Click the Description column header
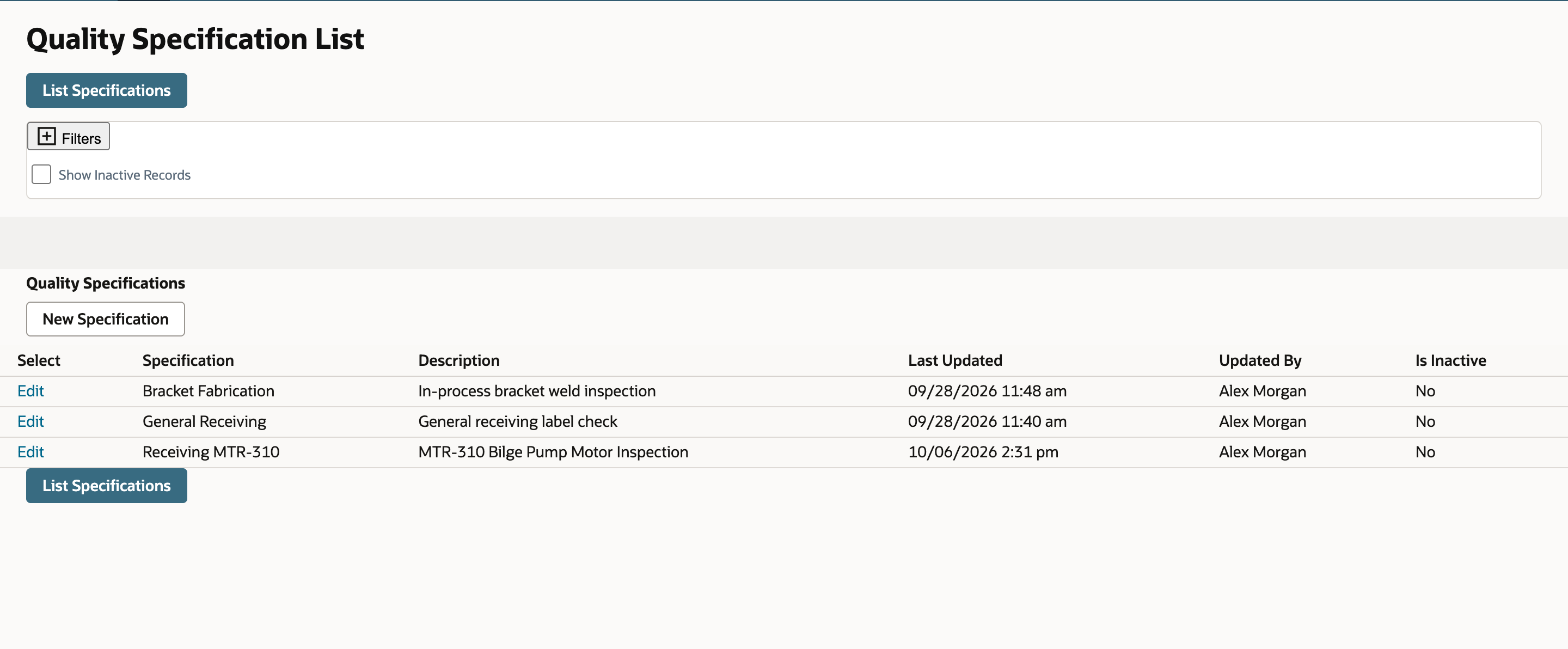Screen dimensions: 1568x649 click(x=459, y=360)
